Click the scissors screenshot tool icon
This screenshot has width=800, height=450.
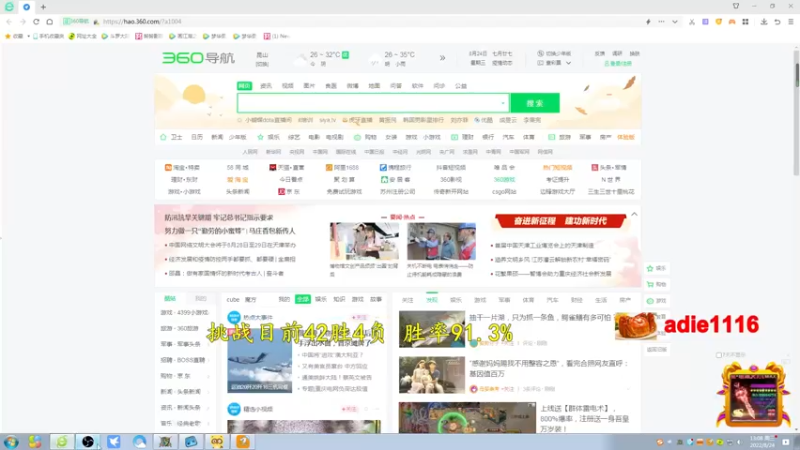pyautogui.click(x=691, y=22)
